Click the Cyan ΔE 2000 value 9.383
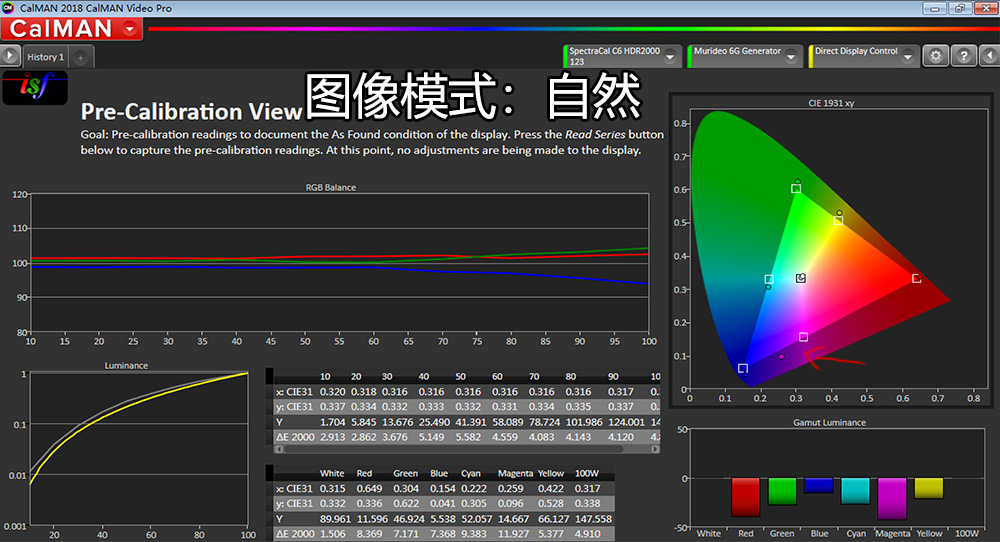Image resolution: width=1000 pixels, height=542 pixels. tap(474, 534)
